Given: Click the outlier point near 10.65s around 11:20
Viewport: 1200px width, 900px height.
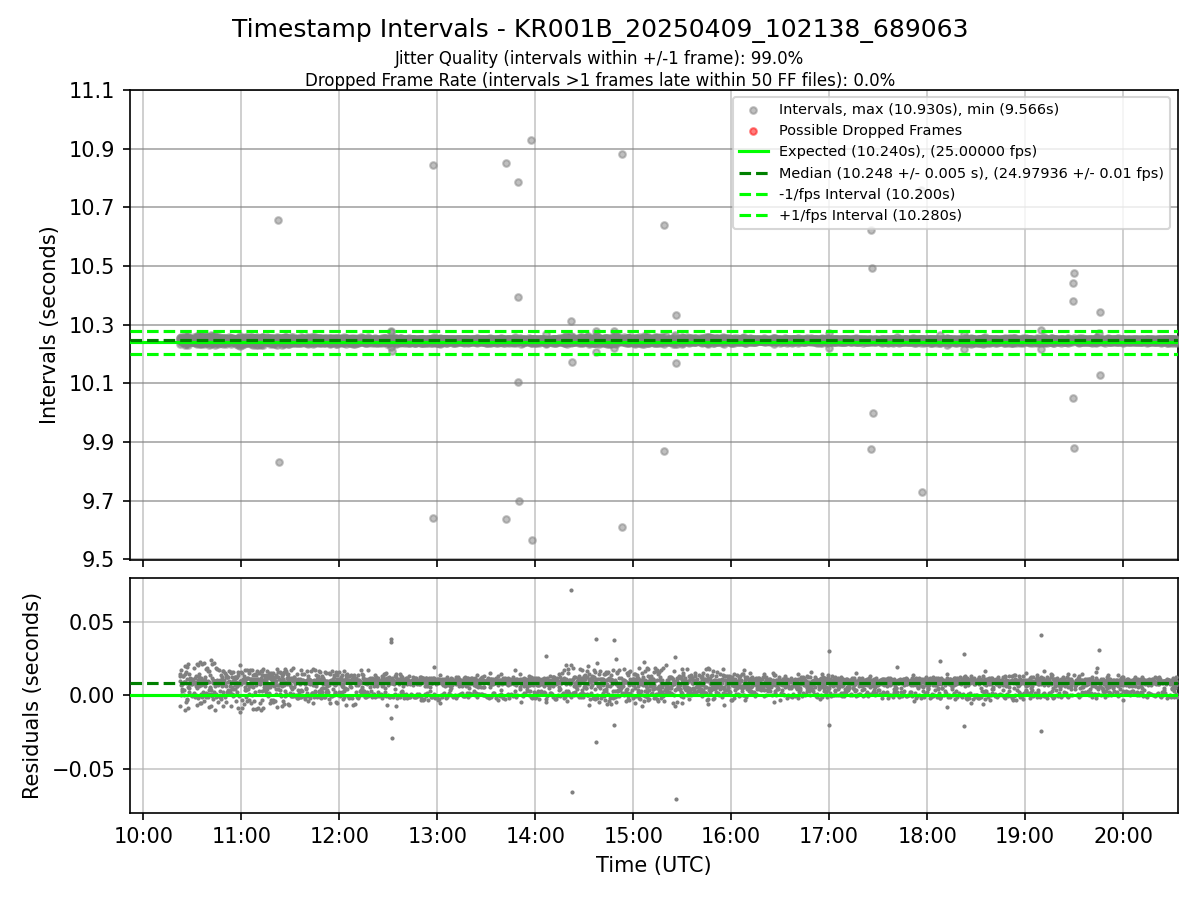Looking at the screenshot, I should (278, 220).
